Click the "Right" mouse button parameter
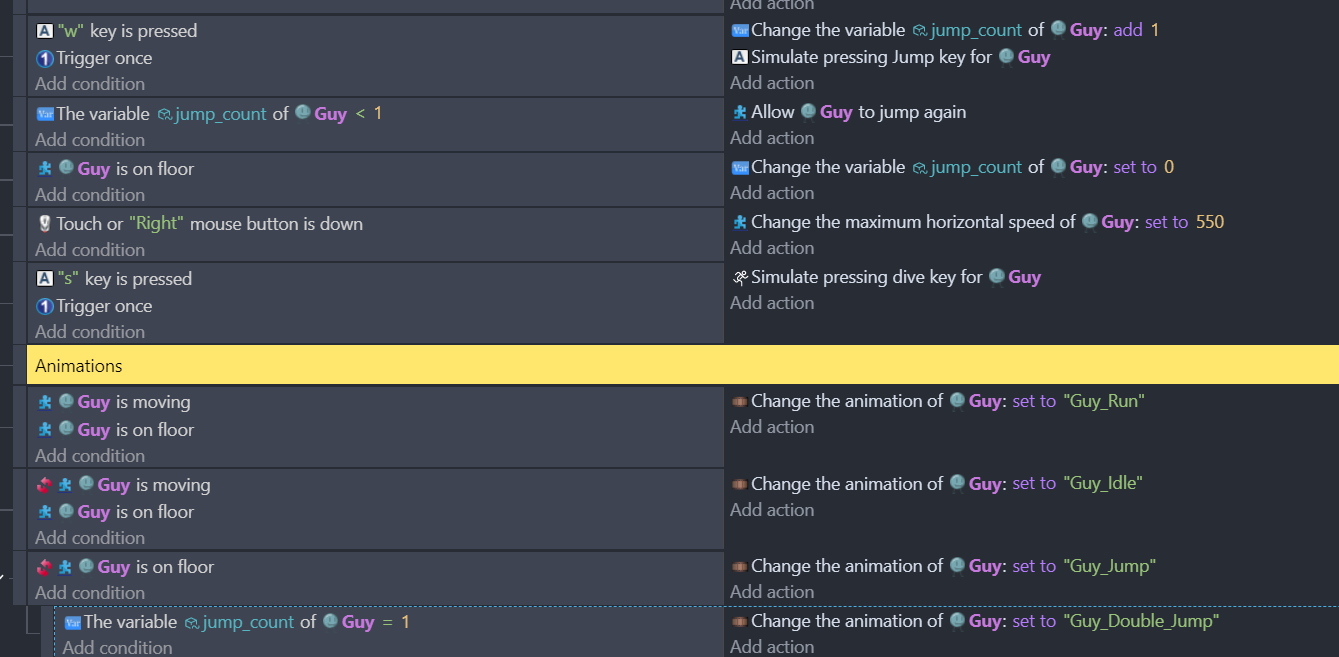 tap(157, 224)
